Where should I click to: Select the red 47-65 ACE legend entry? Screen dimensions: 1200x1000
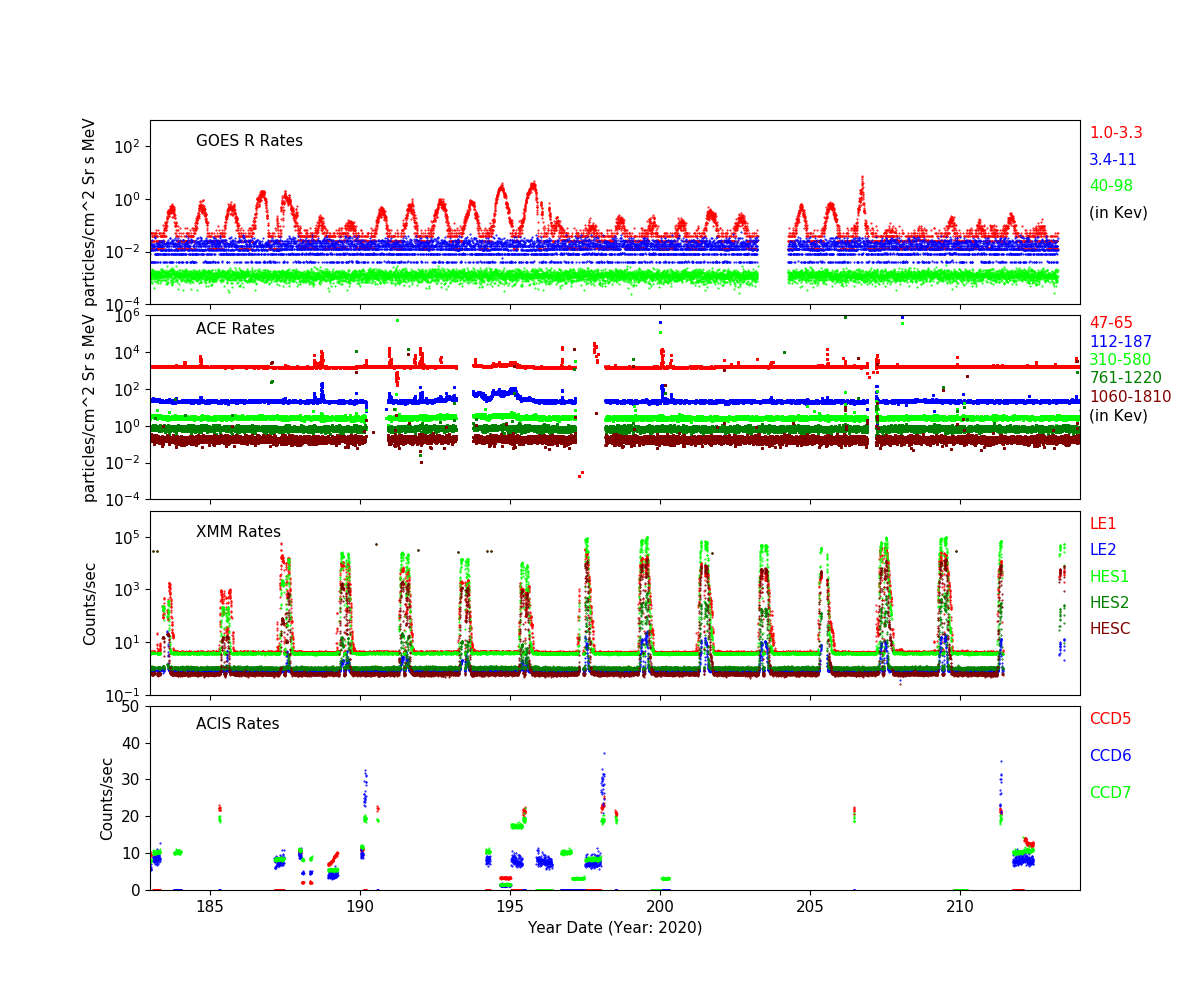1111,323
